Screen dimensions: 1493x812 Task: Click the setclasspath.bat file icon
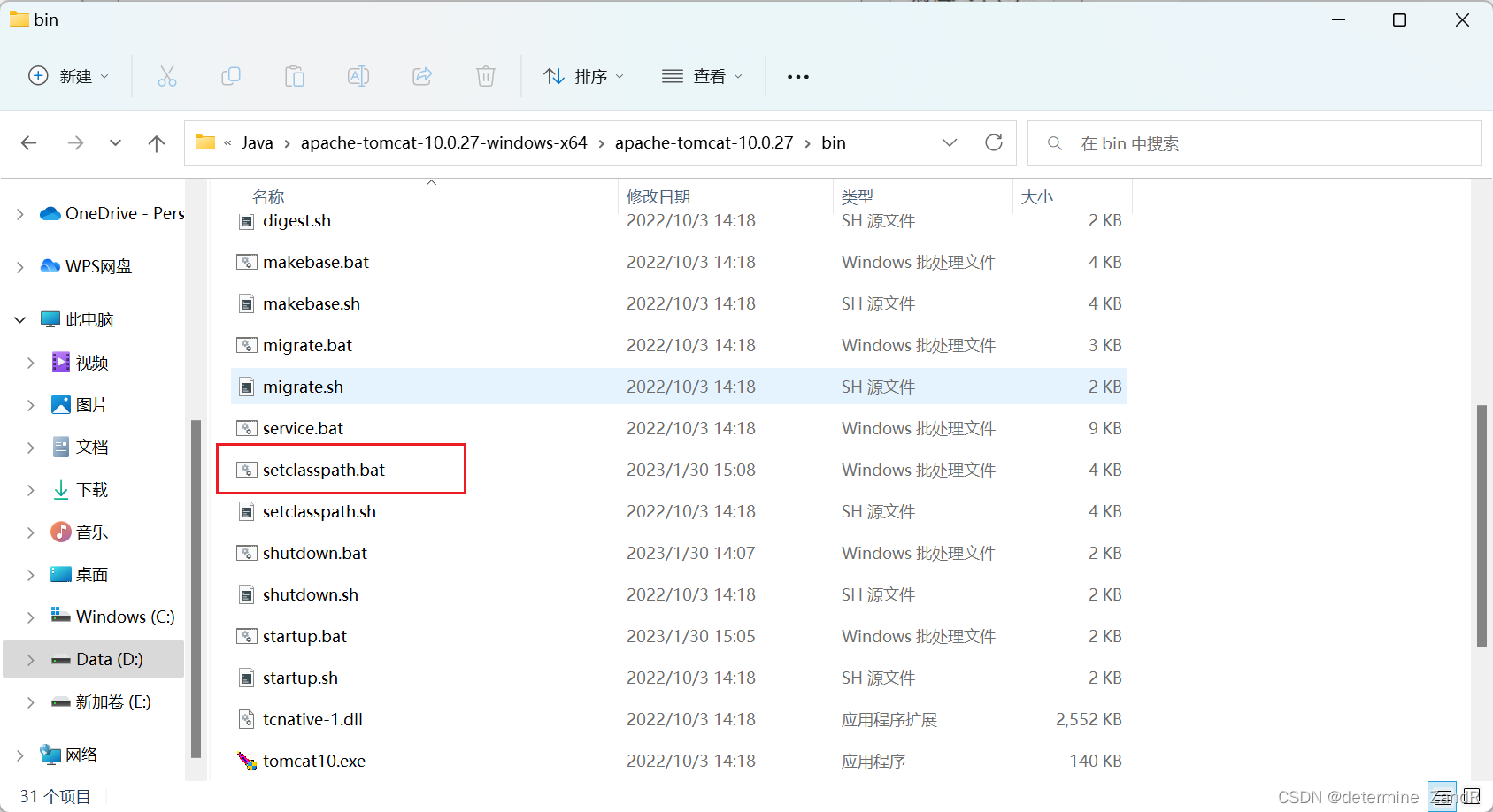[247, 470]
